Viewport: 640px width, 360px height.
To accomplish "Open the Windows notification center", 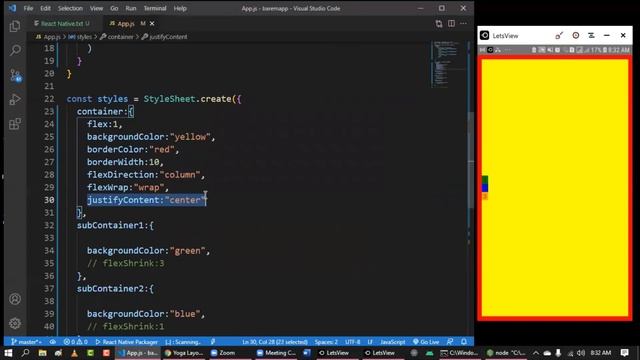I will point(625,353).
